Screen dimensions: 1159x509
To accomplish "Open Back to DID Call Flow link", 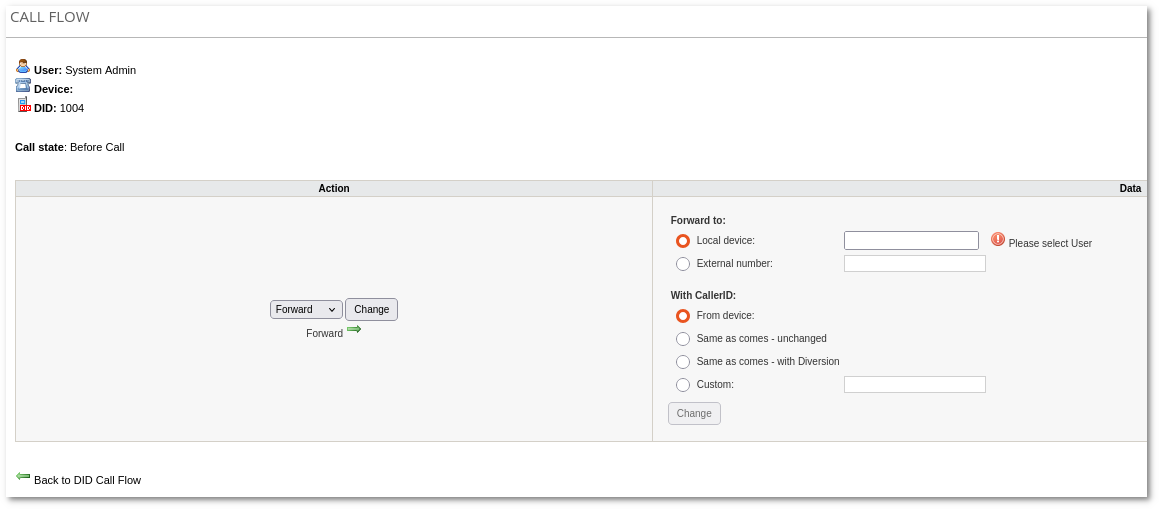I will tap(87, 480).
